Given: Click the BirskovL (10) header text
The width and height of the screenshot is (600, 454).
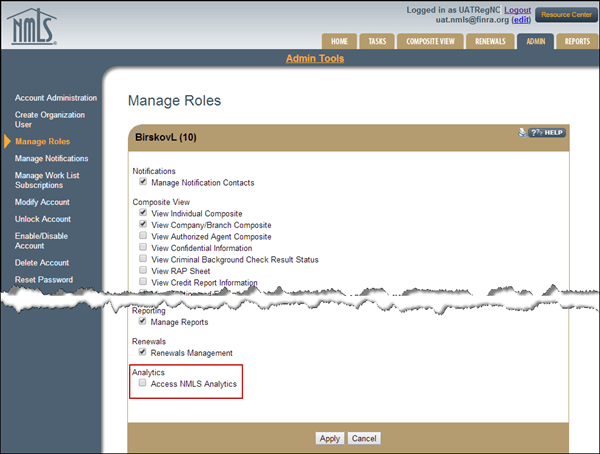Looking at the screenshot, I should coord(166,137).
